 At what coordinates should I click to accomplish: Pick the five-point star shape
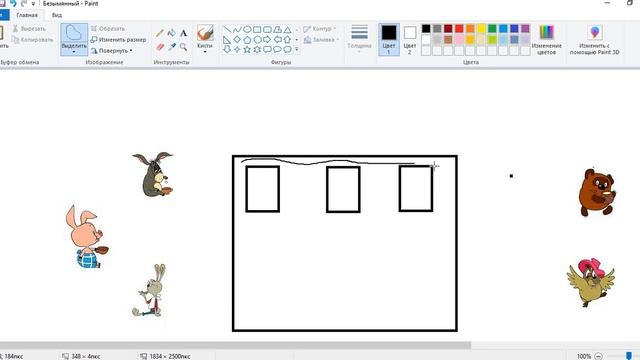point(247,49)
